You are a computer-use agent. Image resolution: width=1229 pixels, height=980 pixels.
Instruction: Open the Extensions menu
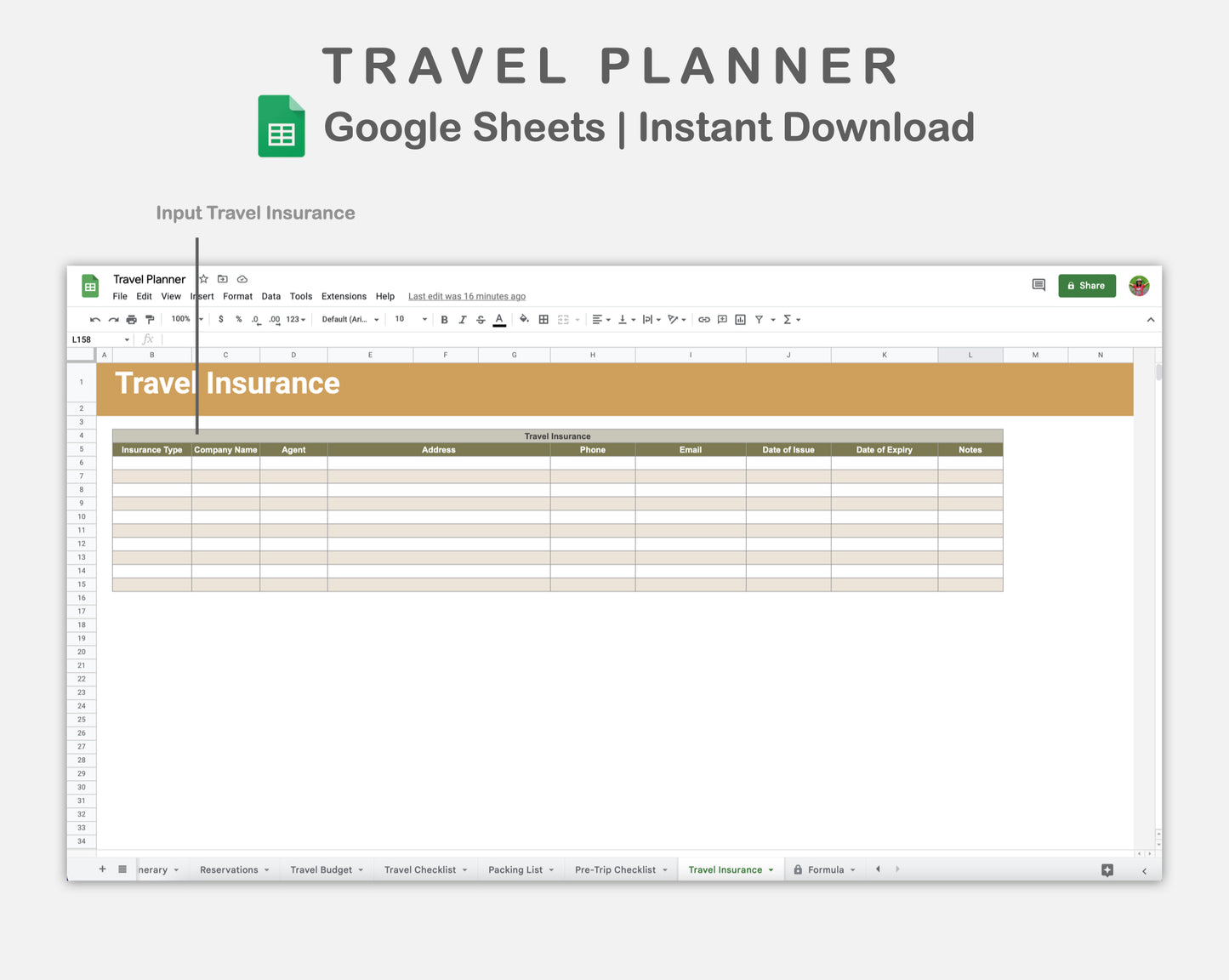344,296
